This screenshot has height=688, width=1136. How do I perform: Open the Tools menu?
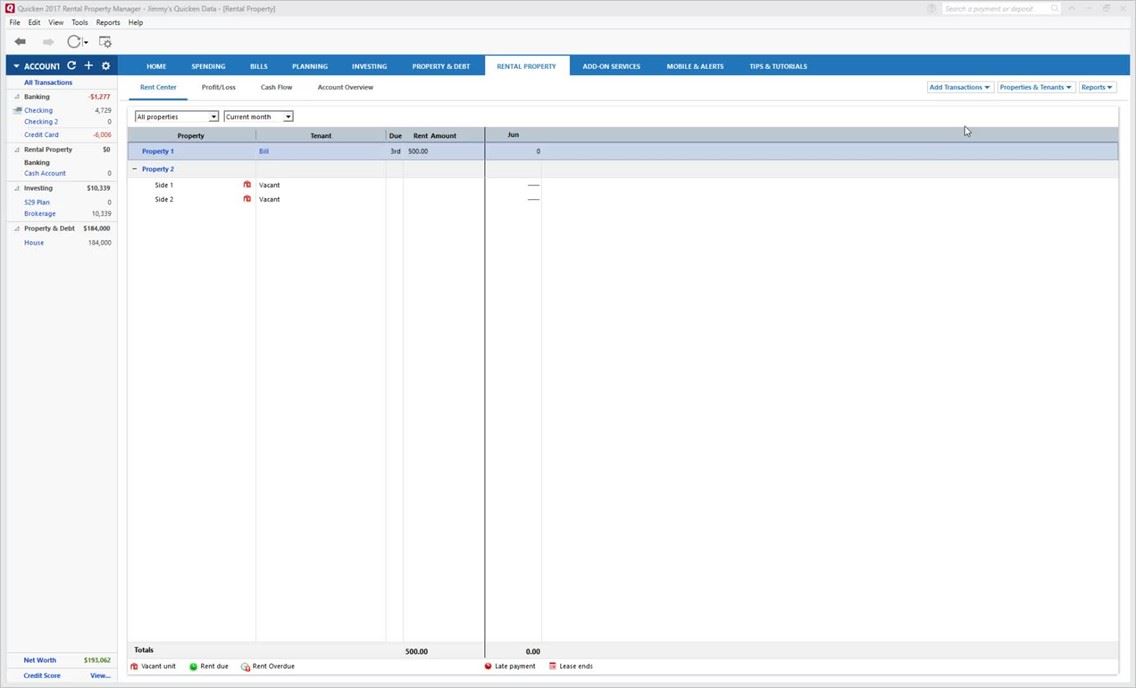(80, 22)
